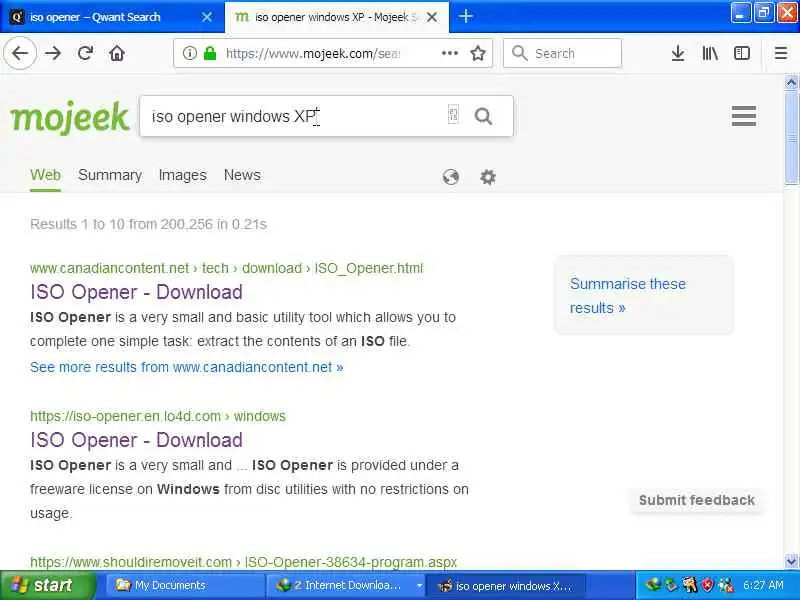Screen dimensions: 800x600
Task: Click the vertical scrollbar thumb
Action: click(791, 137)
